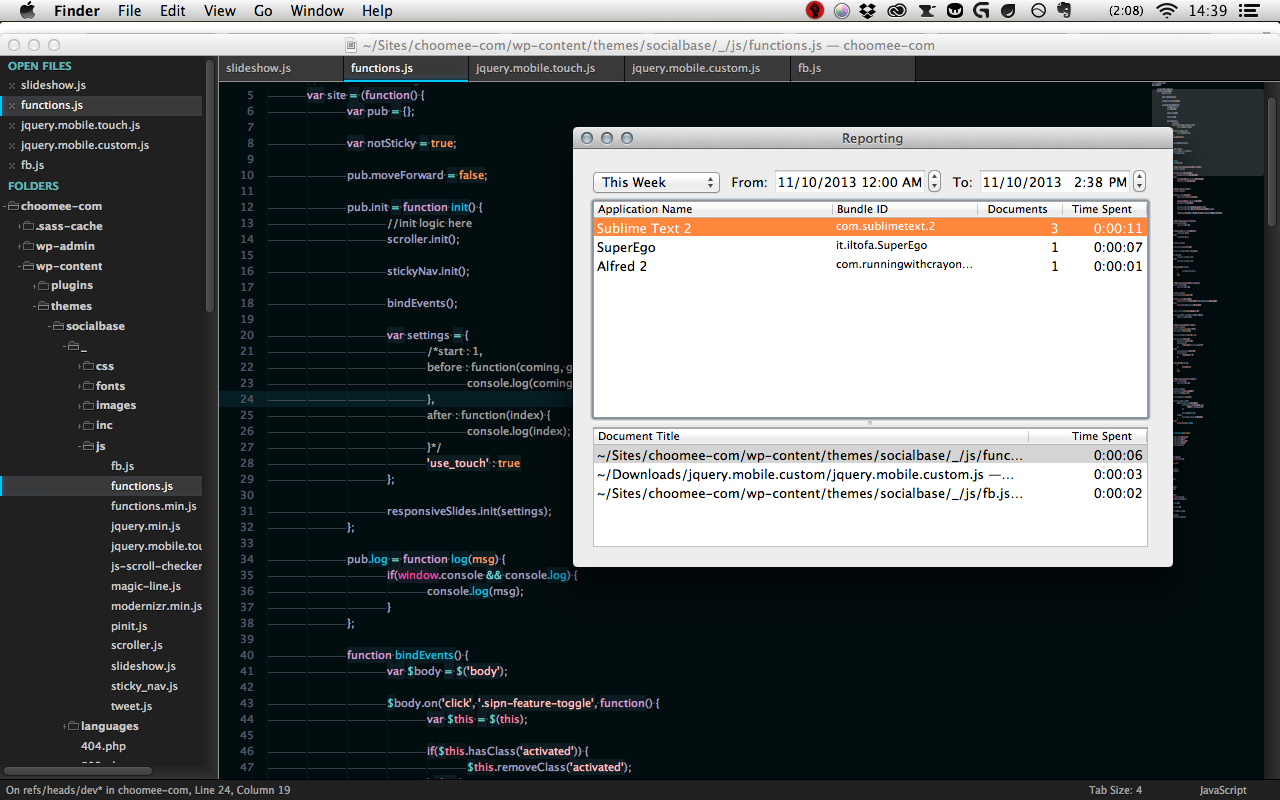
Task: Open sticky_nav.js in sidebar
Action: (144, 686)
